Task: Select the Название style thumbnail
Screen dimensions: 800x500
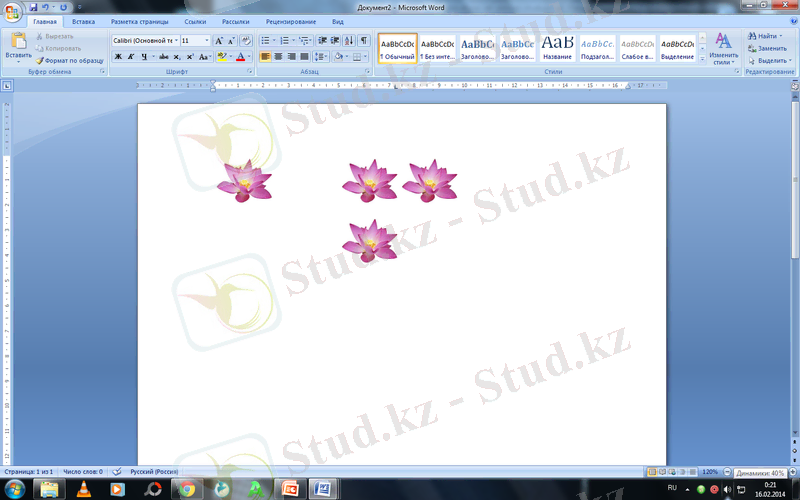Action: click(x=557, y=46)
